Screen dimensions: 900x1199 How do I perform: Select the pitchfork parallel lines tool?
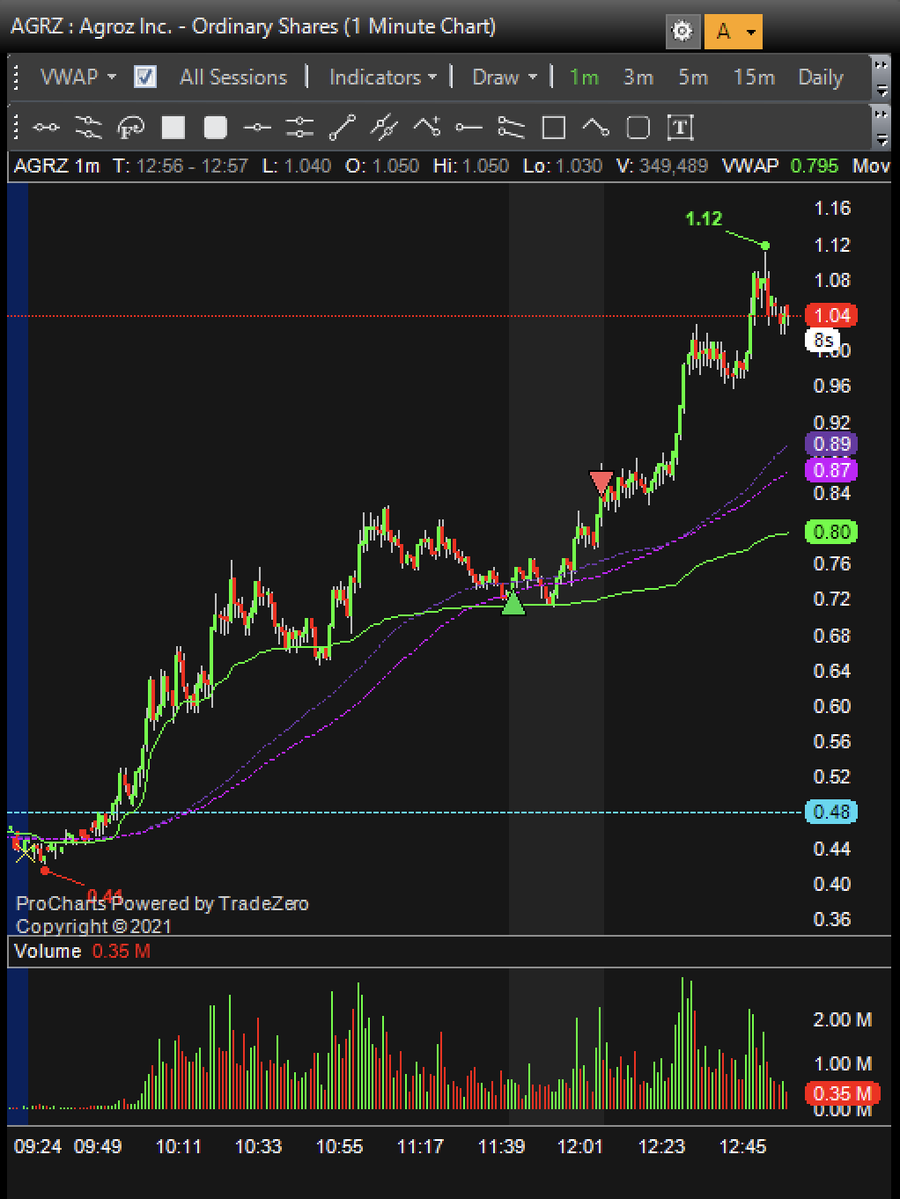(384, 128)
